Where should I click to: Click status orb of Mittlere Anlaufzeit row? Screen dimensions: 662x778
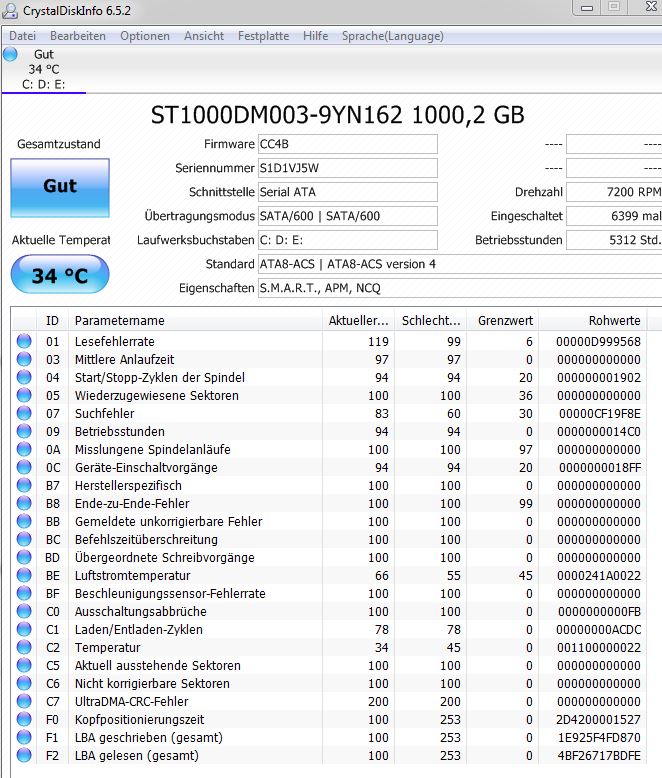[x=24, y=359]
